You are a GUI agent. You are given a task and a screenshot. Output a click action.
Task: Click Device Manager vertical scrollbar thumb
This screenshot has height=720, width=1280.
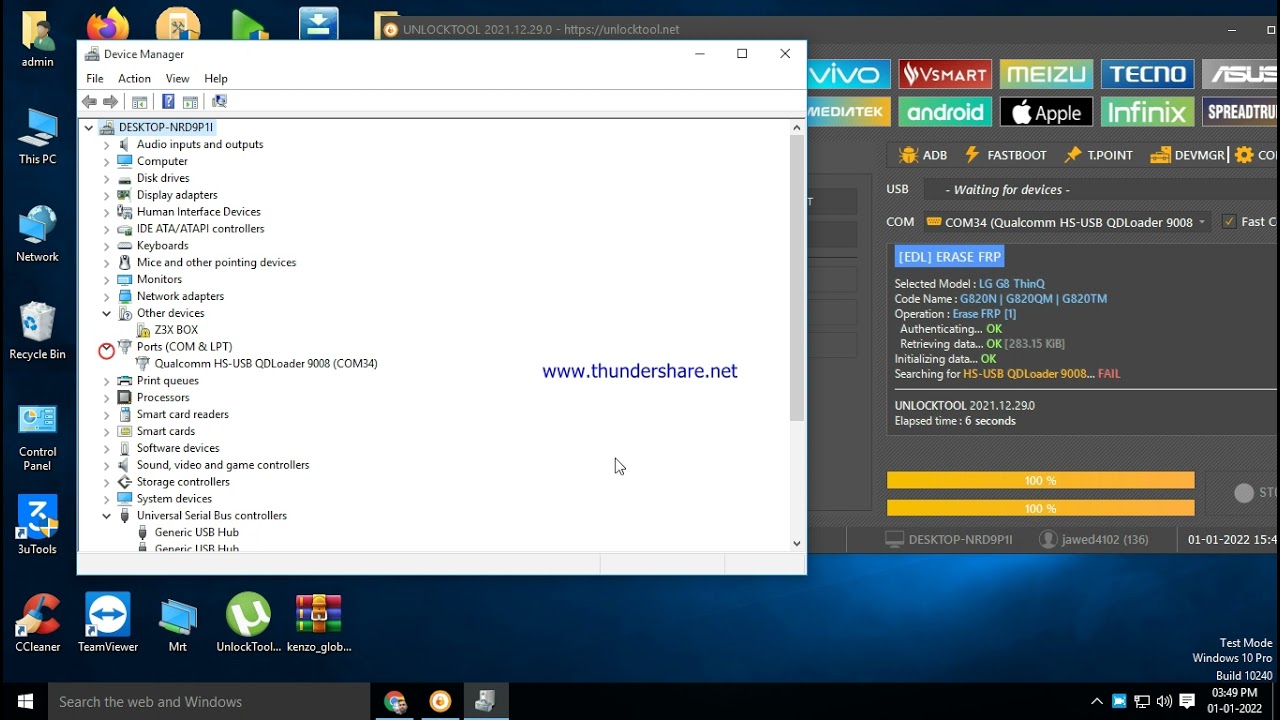(x=797, y=277)
